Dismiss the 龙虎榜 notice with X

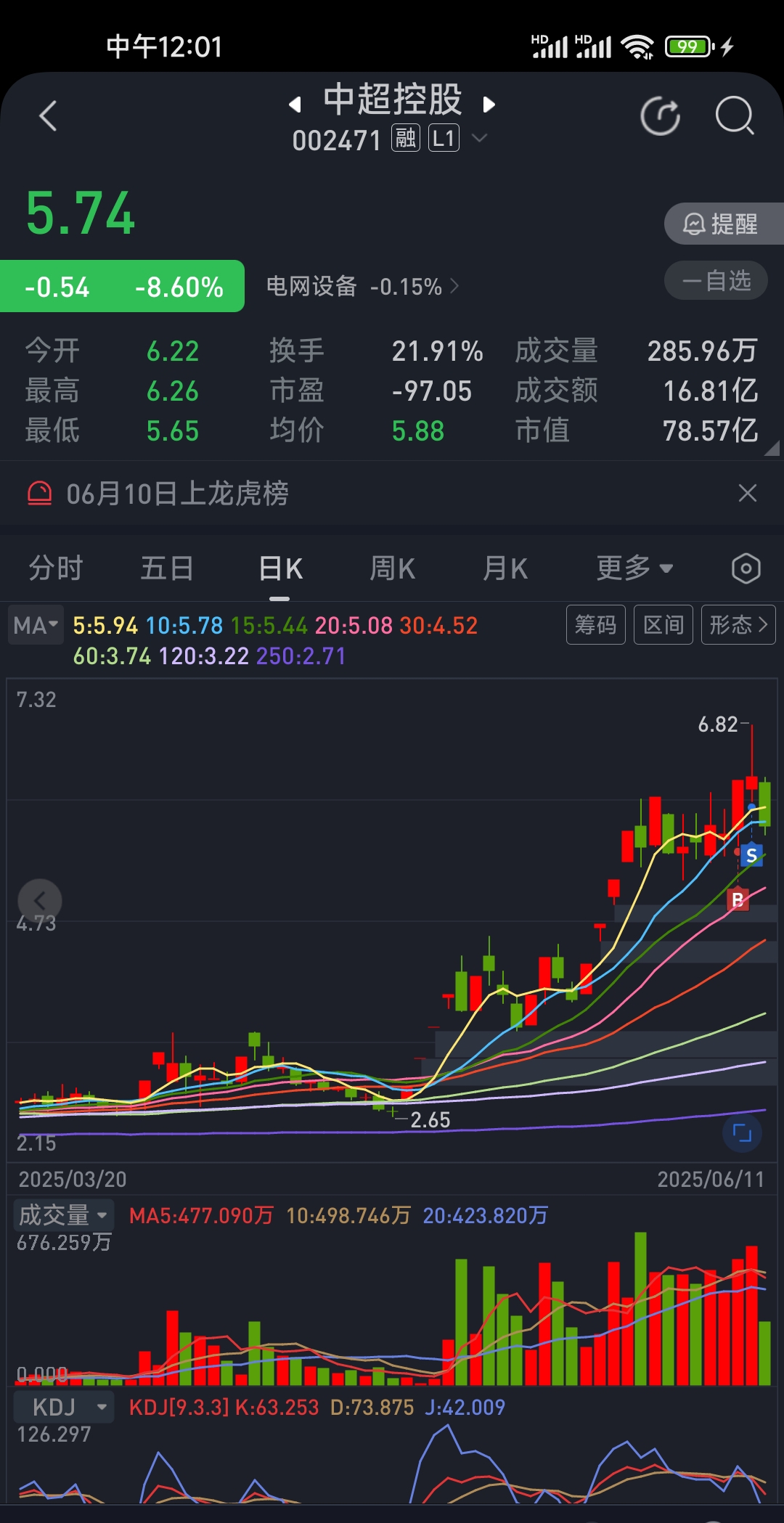[748, 494]
